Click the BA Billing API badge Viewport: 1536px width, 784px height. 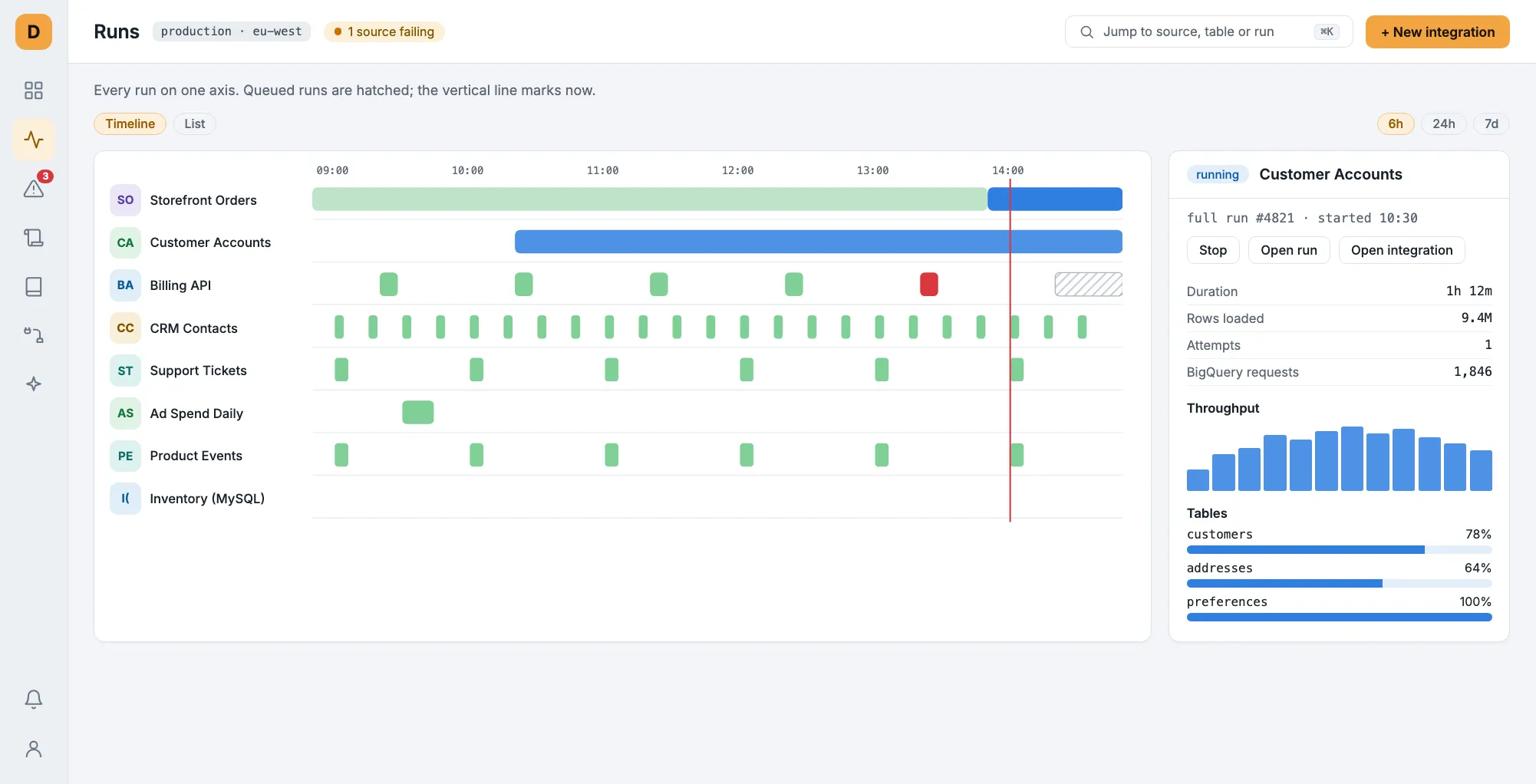tap(125, 285)
